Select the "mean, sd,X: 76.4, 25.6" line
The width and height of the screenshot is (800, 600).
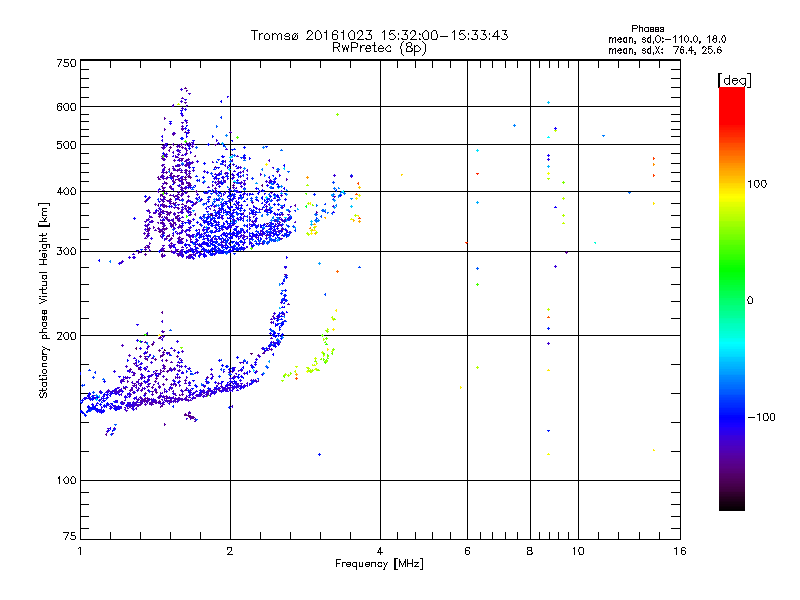coord(665,50)
